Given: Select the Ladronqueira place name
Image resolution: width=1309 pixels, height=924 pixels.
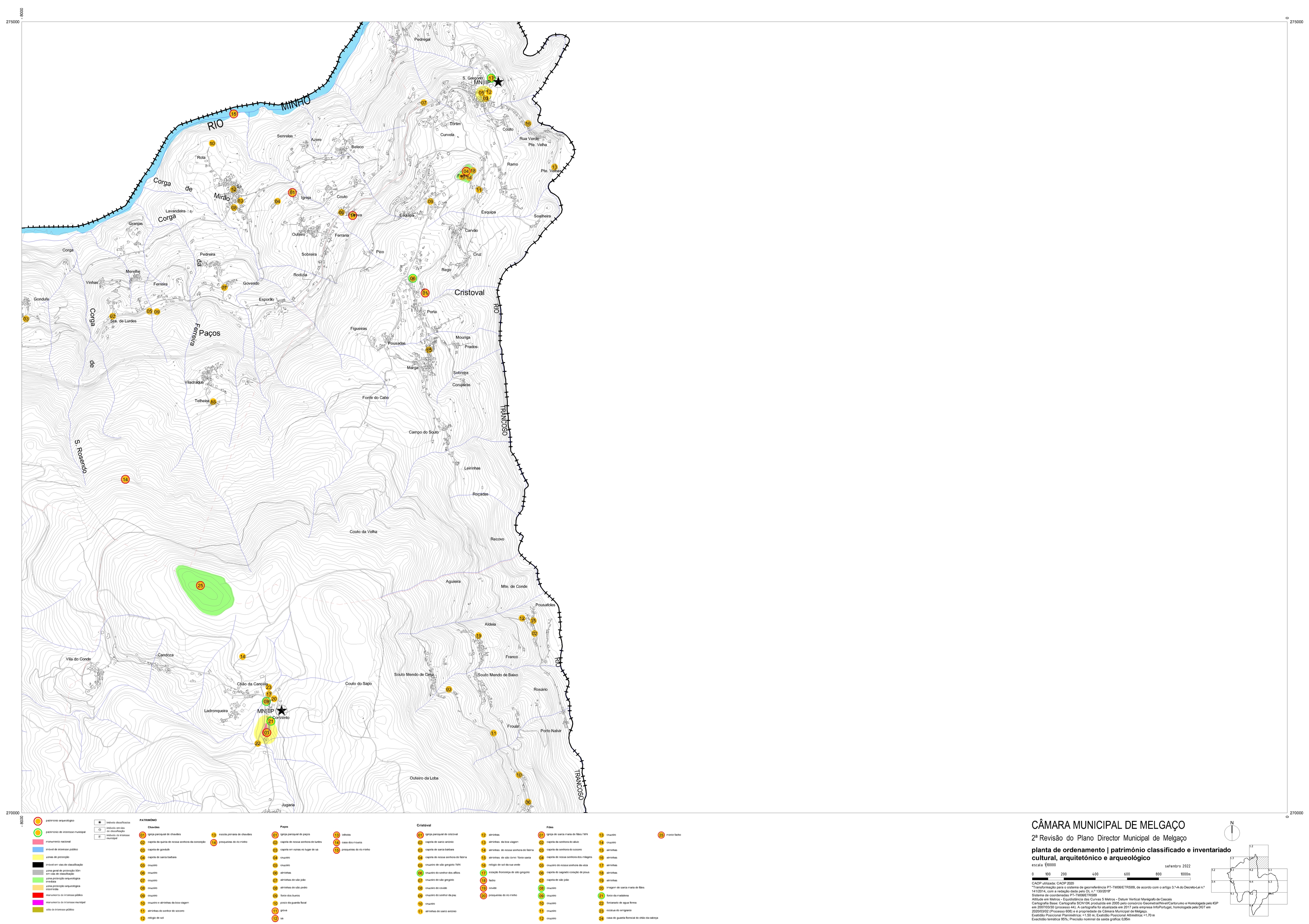Looking at the screenshot, I should pos(216,711).
